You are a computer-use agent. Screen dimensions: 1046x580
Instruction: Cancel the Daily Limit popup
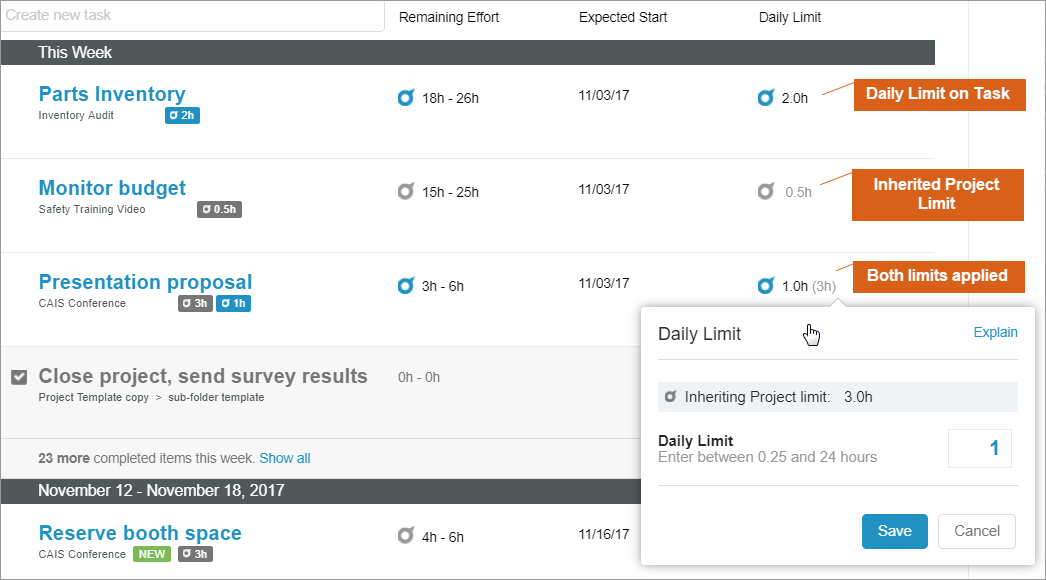[x=976, y=531]
